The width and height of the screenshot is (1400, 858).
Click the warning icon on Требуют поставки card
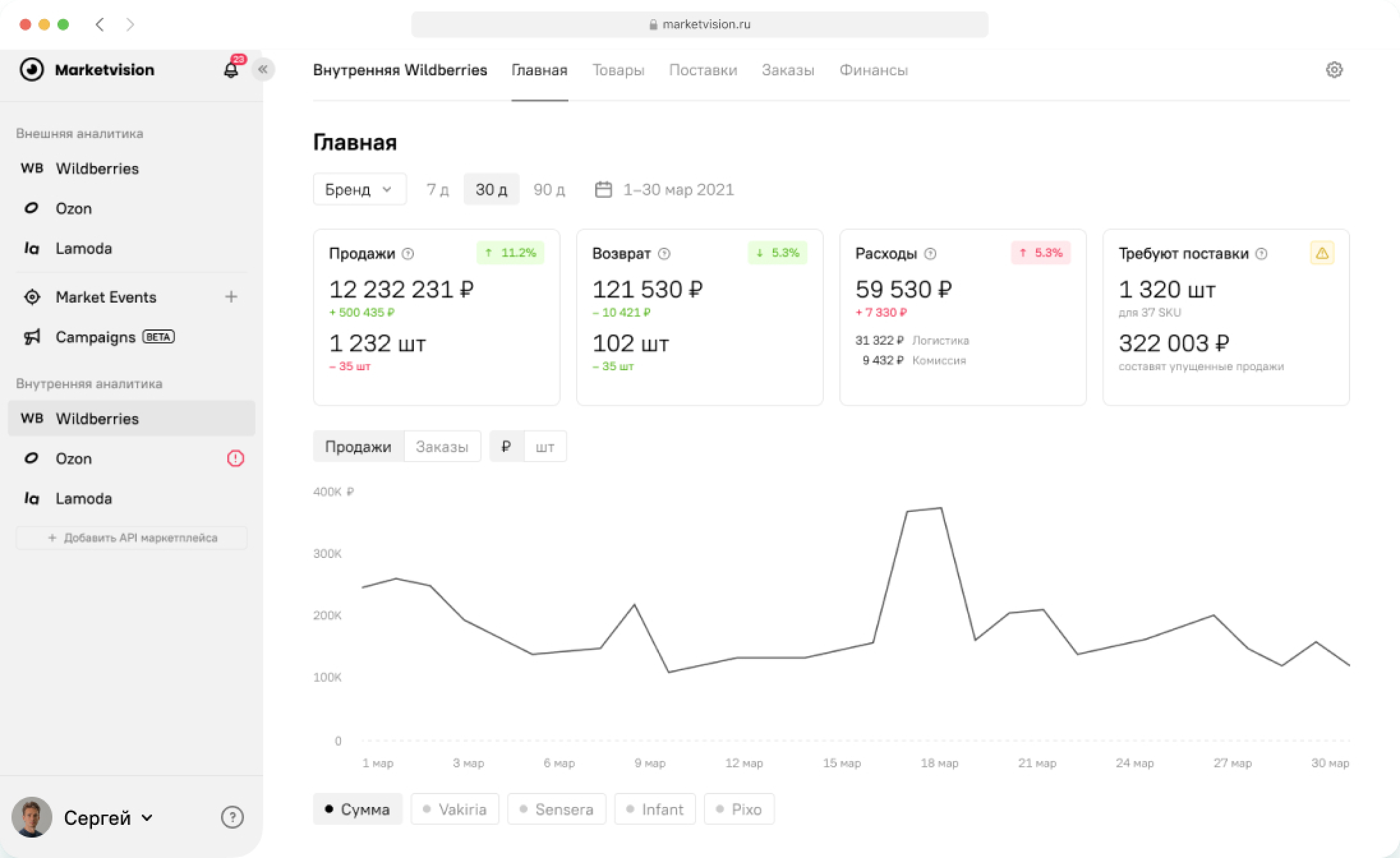[x=1322, y=253]
